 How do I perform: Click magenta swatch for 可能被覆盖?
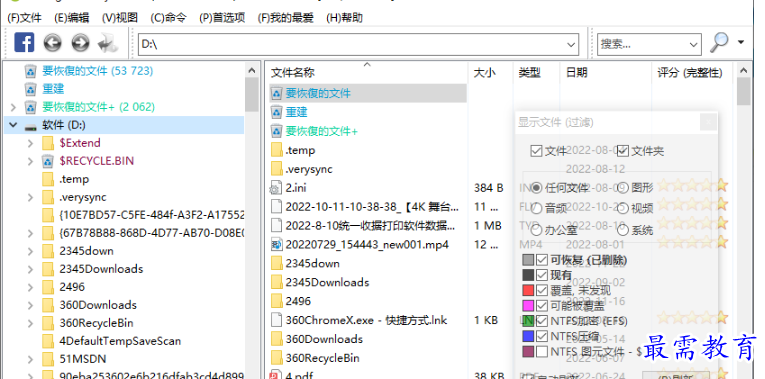point(528,306)
